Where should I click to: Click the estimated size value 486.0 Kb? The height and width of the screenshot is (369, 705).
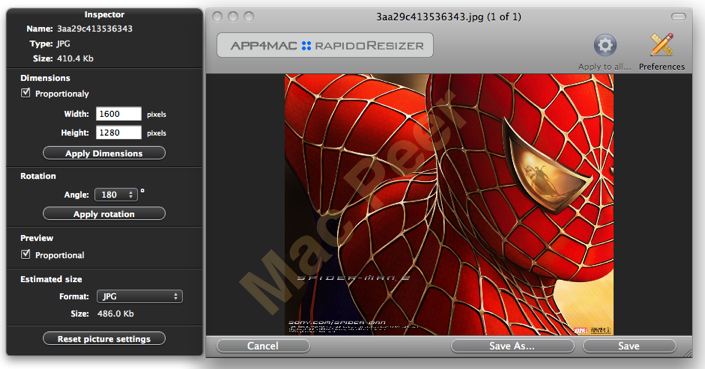point(116,314)
